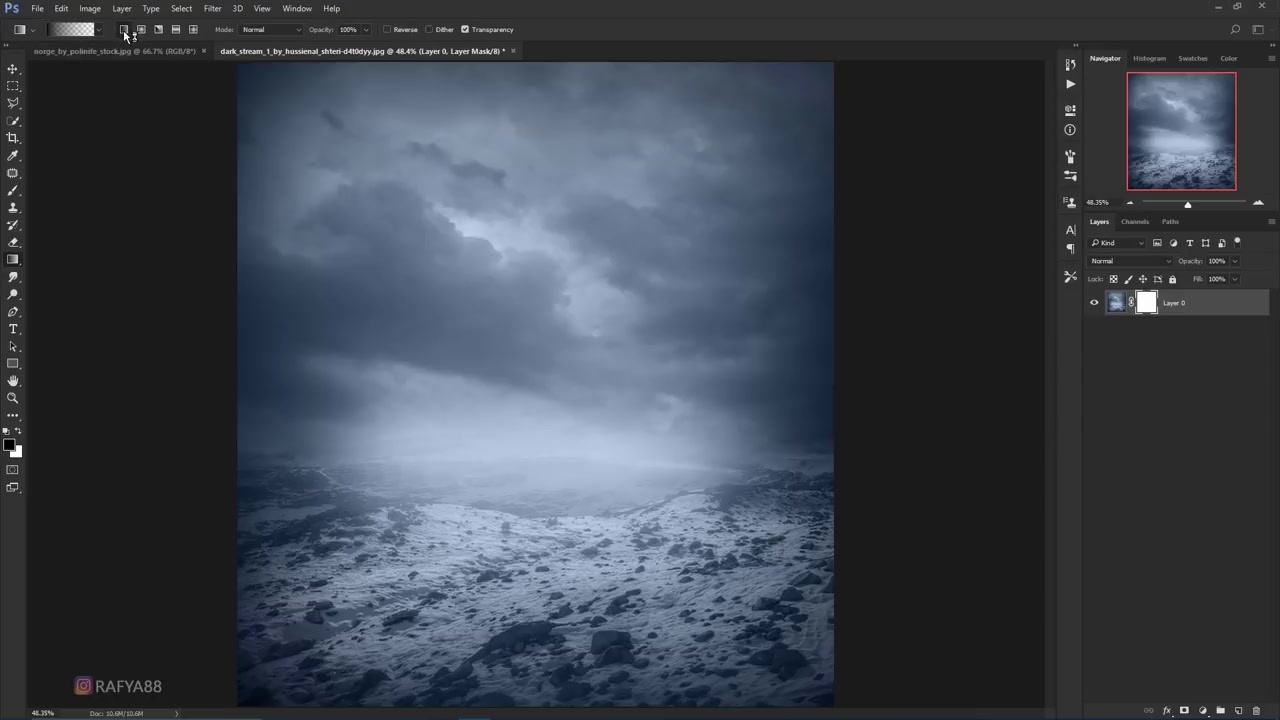Select the Eyedropper tool
The image size is (1280, 720).
click(x=13, y=156)
